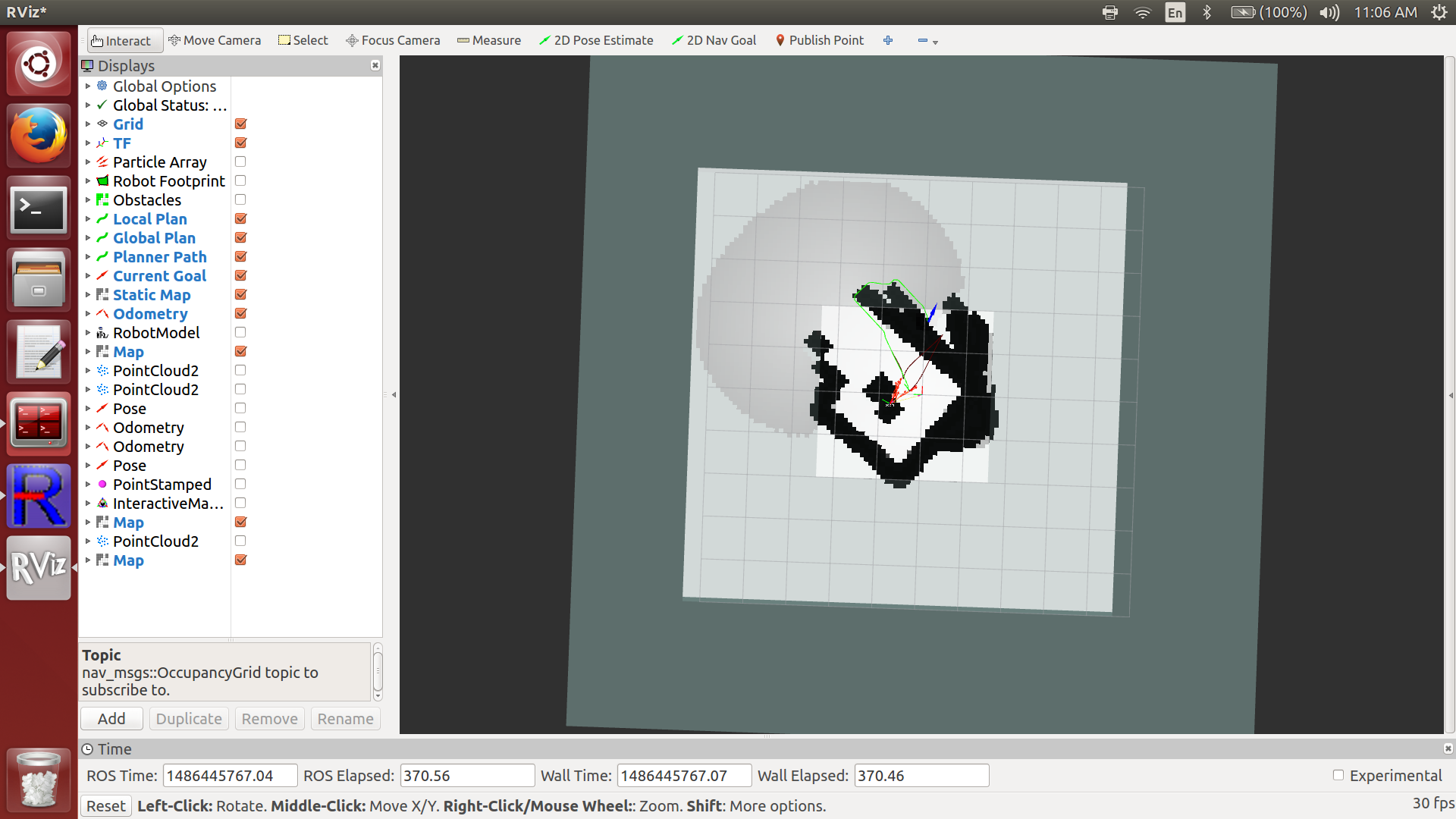Click the add tool plus icon

pyautogui.click(x=888, y=40)
